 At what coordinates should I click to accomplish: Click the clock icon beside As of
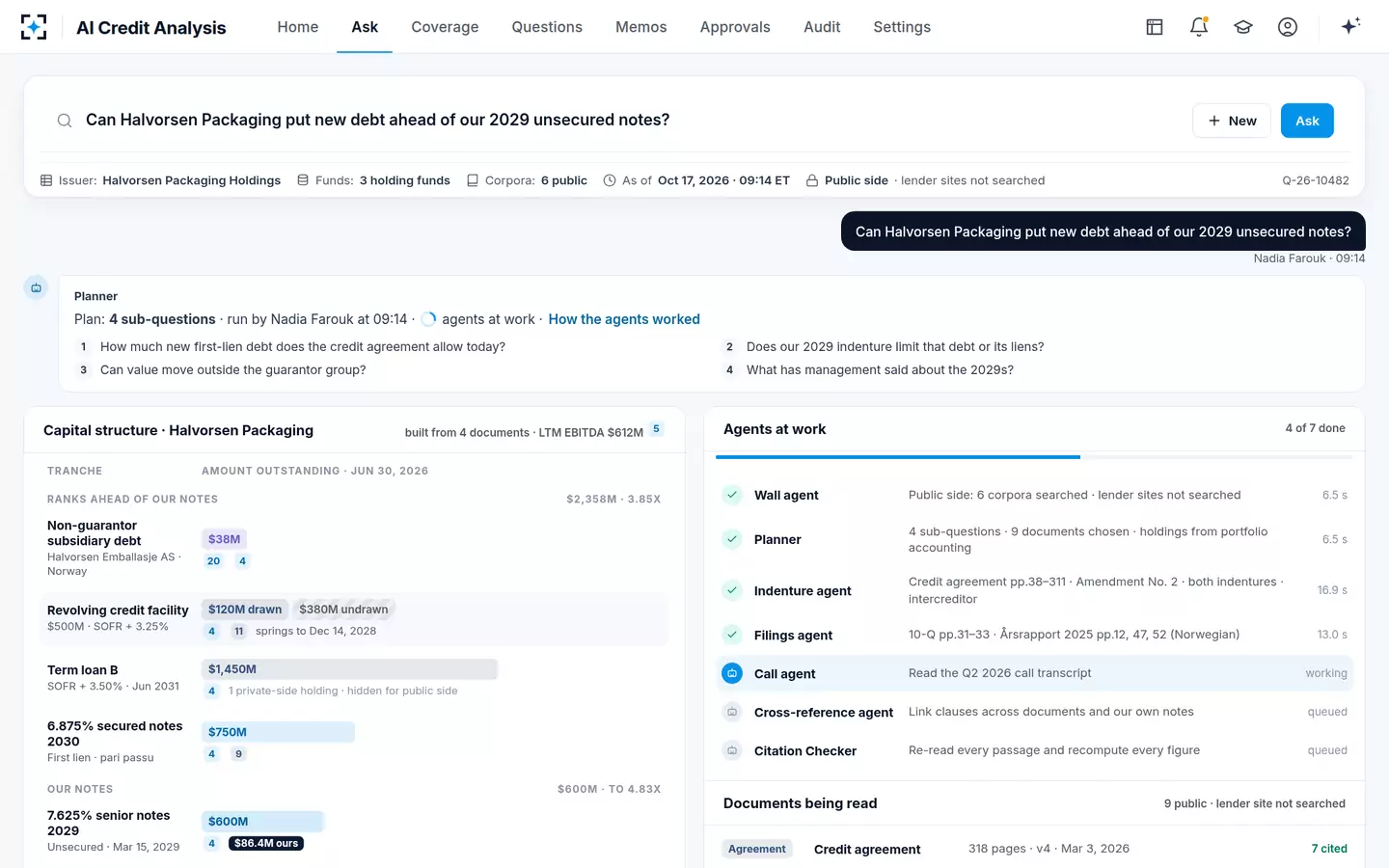click(610, 180)
